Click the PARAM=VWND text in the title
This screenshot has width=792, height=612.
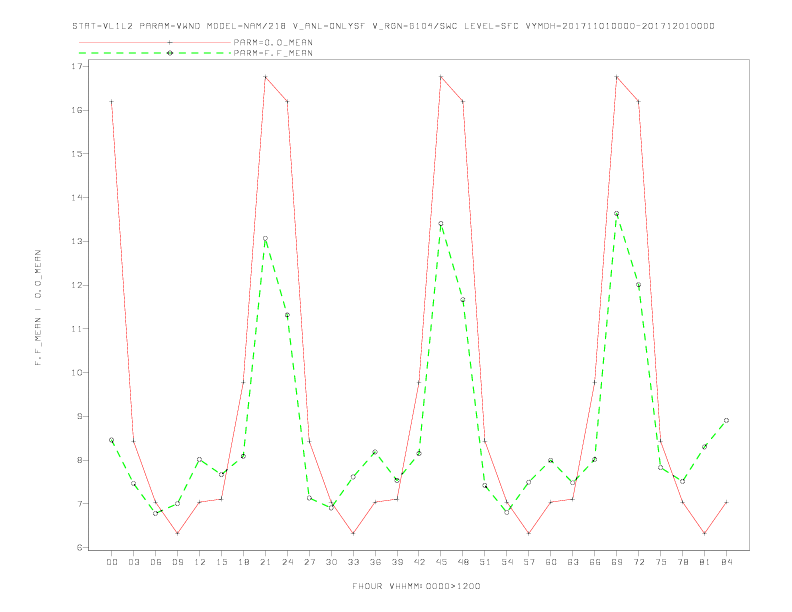[170, 26]
